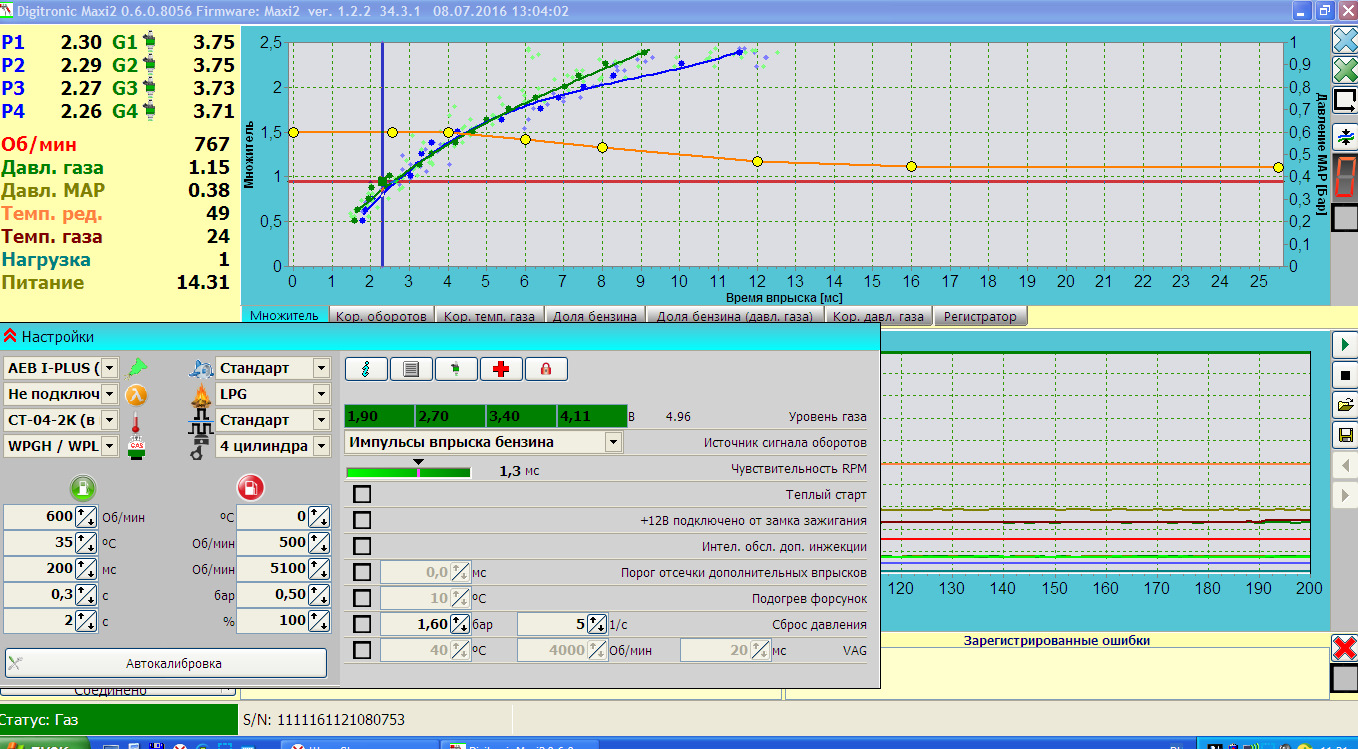Switch to the Кор. оборотов tab
Image resolution: width=1358 pixels, height=749 pixels.
[x=381, y=317]
